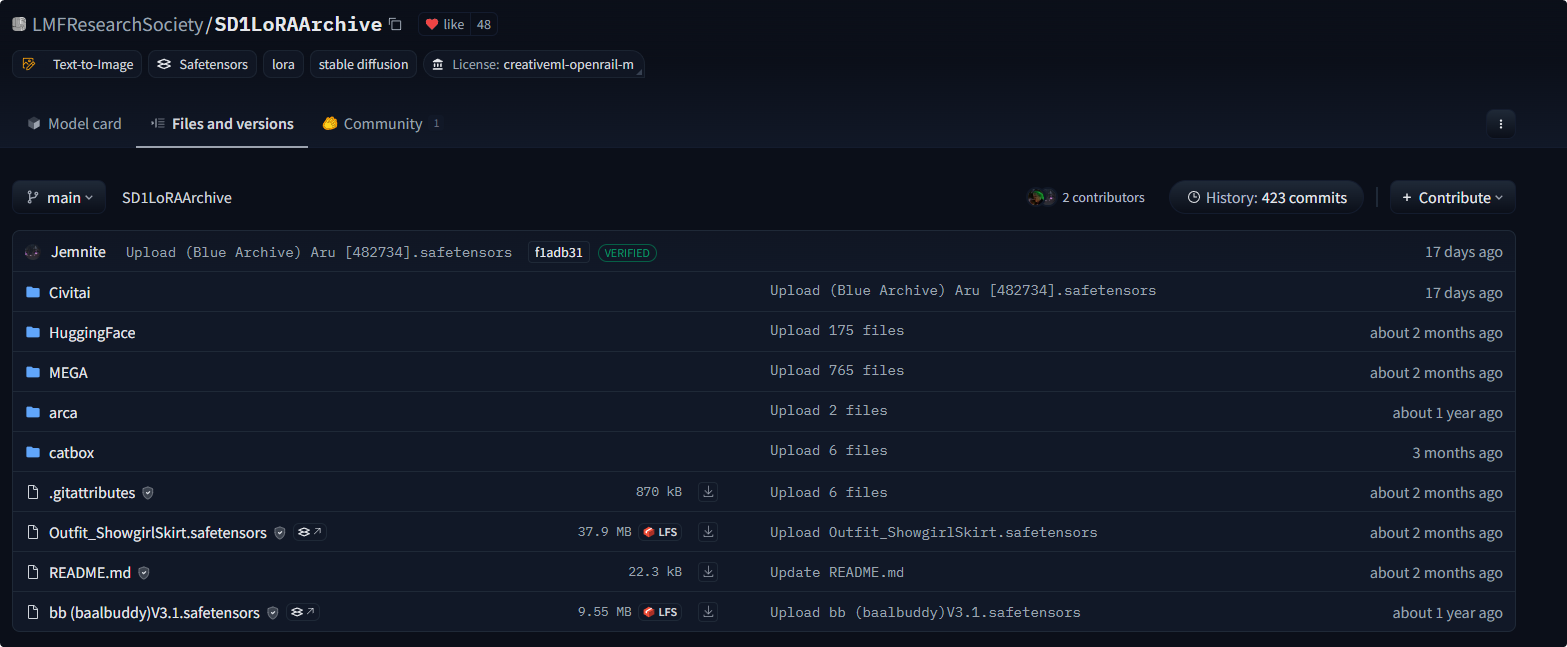Click the heart like button
This screenshot has height=647, width=1567.
[445, 24]
